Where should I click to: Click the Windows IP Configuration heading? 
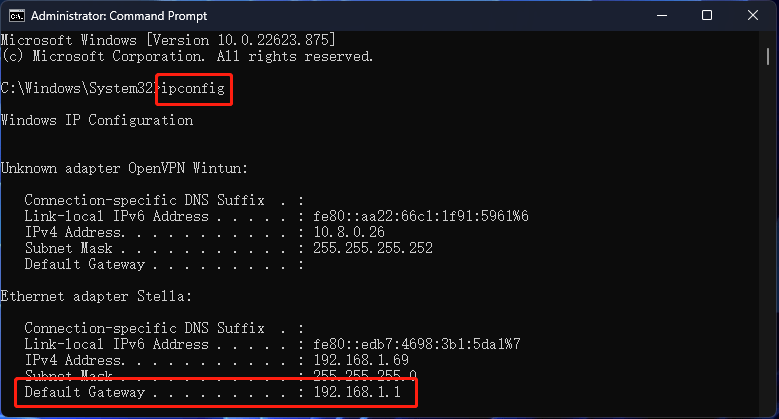[97, 120]
